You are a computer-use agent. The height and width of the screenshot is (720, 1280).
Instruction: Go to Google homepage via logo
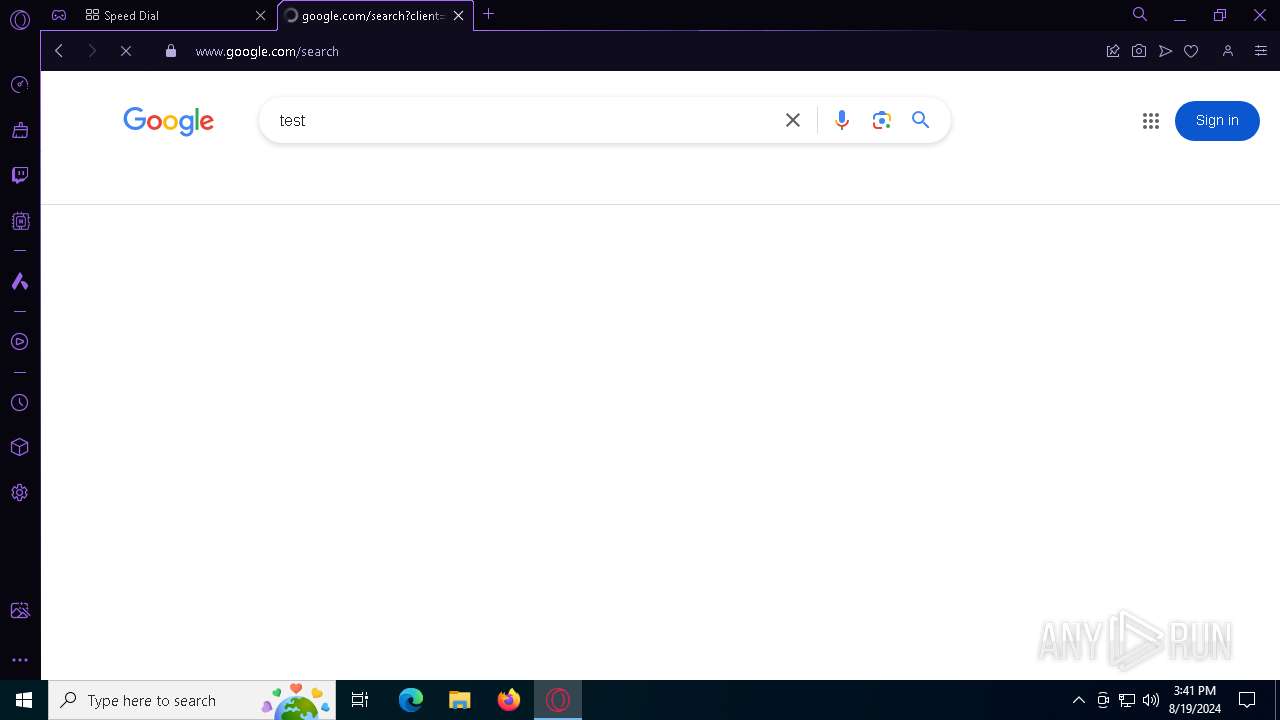[x=168, y=121]
